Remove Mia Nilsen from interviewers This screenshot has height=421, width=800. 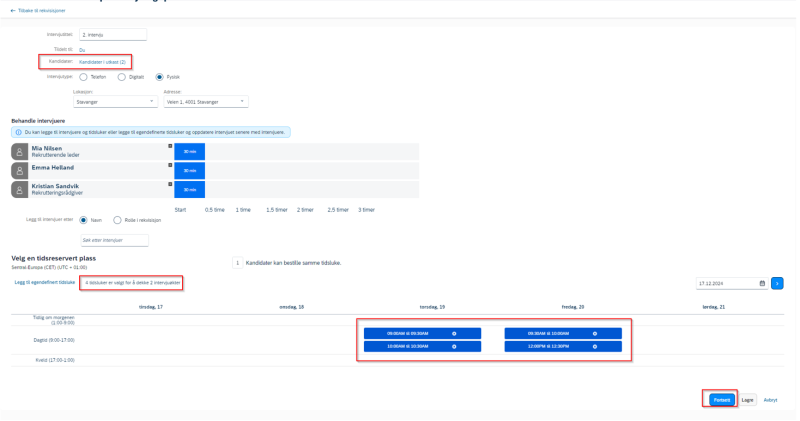pyautogui.click(x=170, y=146)
